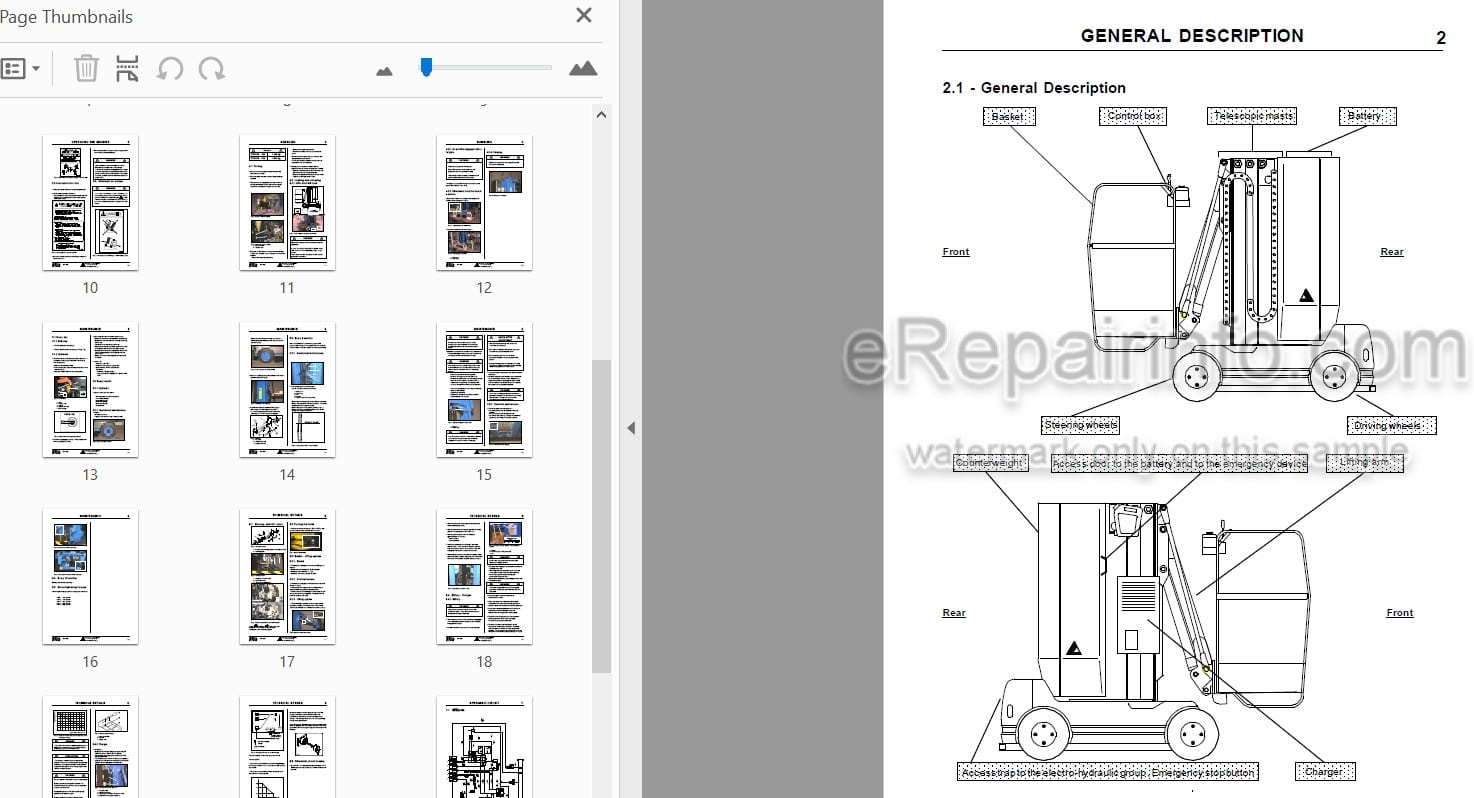Click the 'Lifting arm' label
This screenshot has width=1474, height=798.
pos(1365,463)
